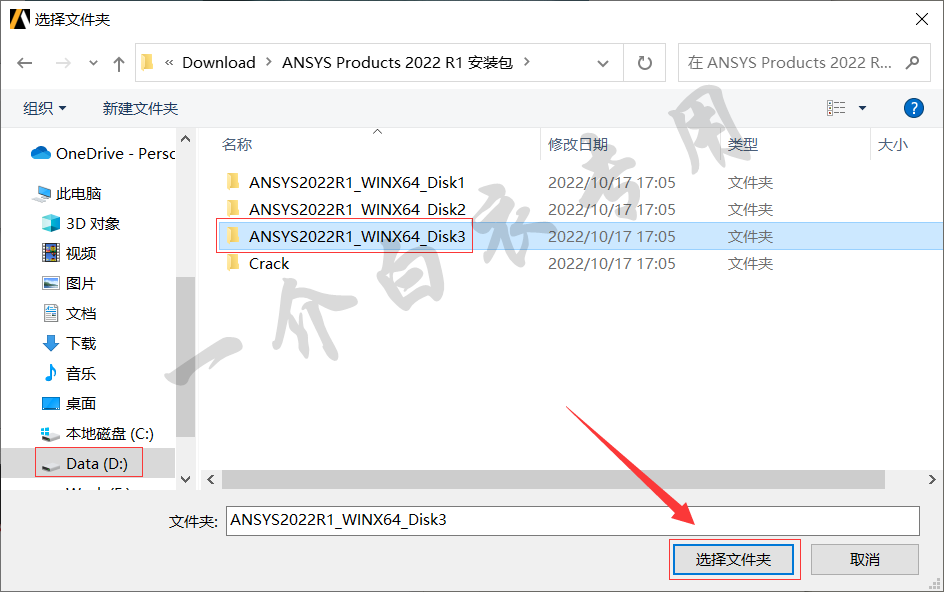The height and width of the screenshot is (592, 944).
Task: Confirm with 选择文件夹 button
Action: point(733,559)
